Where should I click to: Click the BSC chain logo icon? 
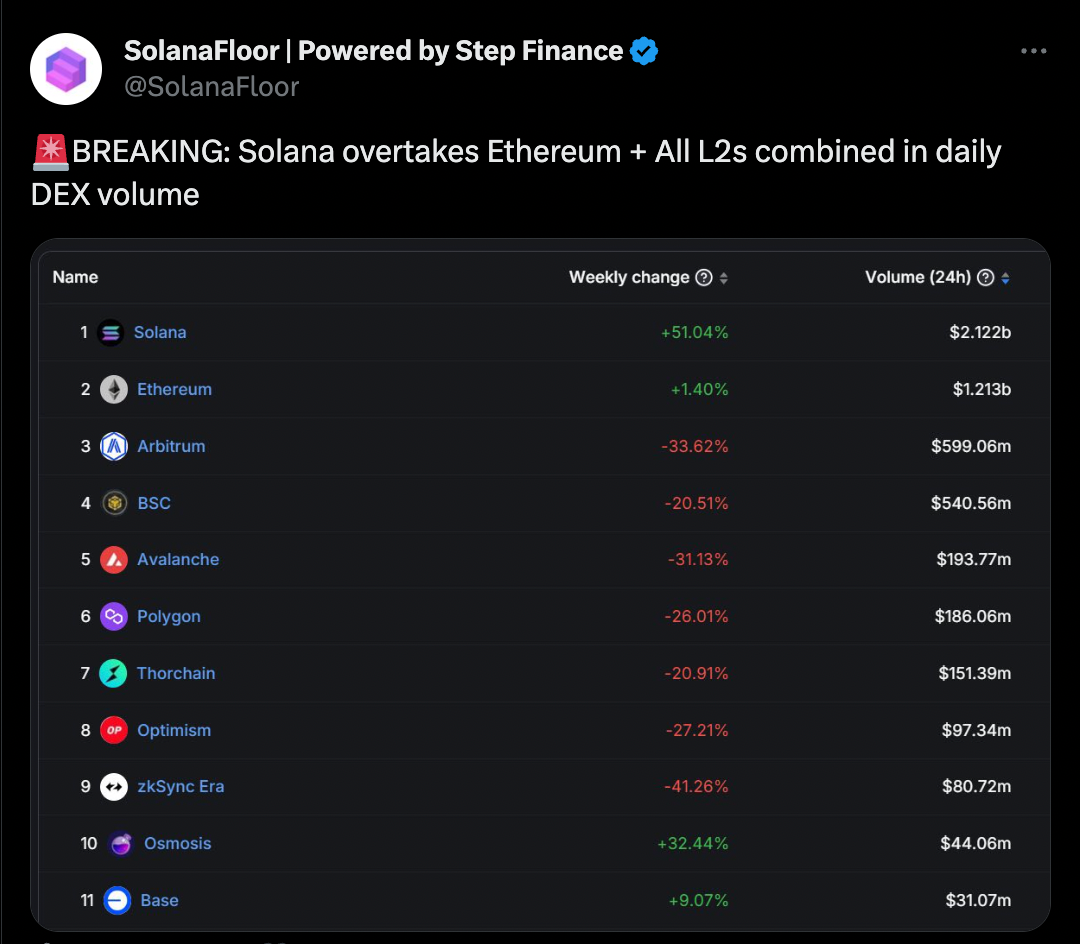point(114,503)
